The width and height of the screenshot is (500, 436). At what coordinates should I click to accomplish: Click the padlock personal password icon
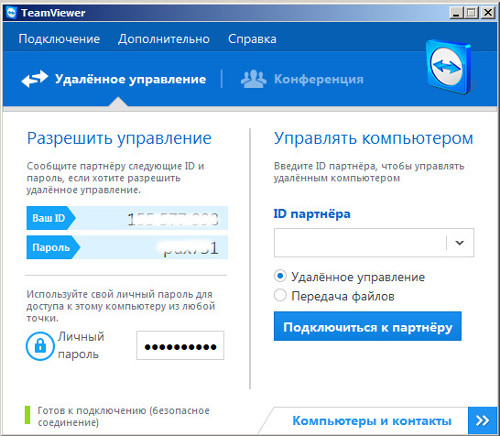[x=40, y=346]
